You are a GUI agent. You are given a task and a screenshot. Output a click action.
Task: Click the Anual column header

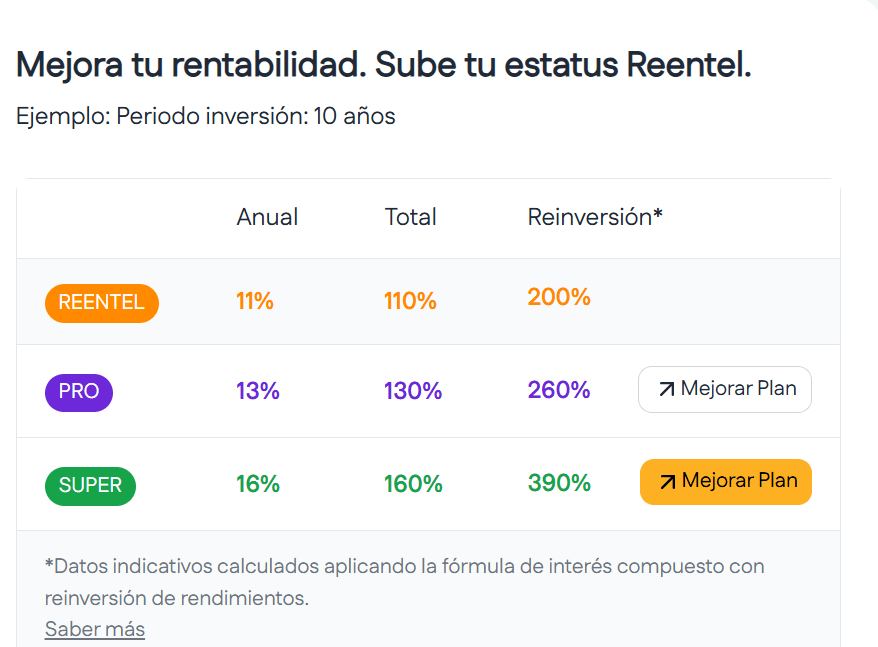[x=267, y=217]
